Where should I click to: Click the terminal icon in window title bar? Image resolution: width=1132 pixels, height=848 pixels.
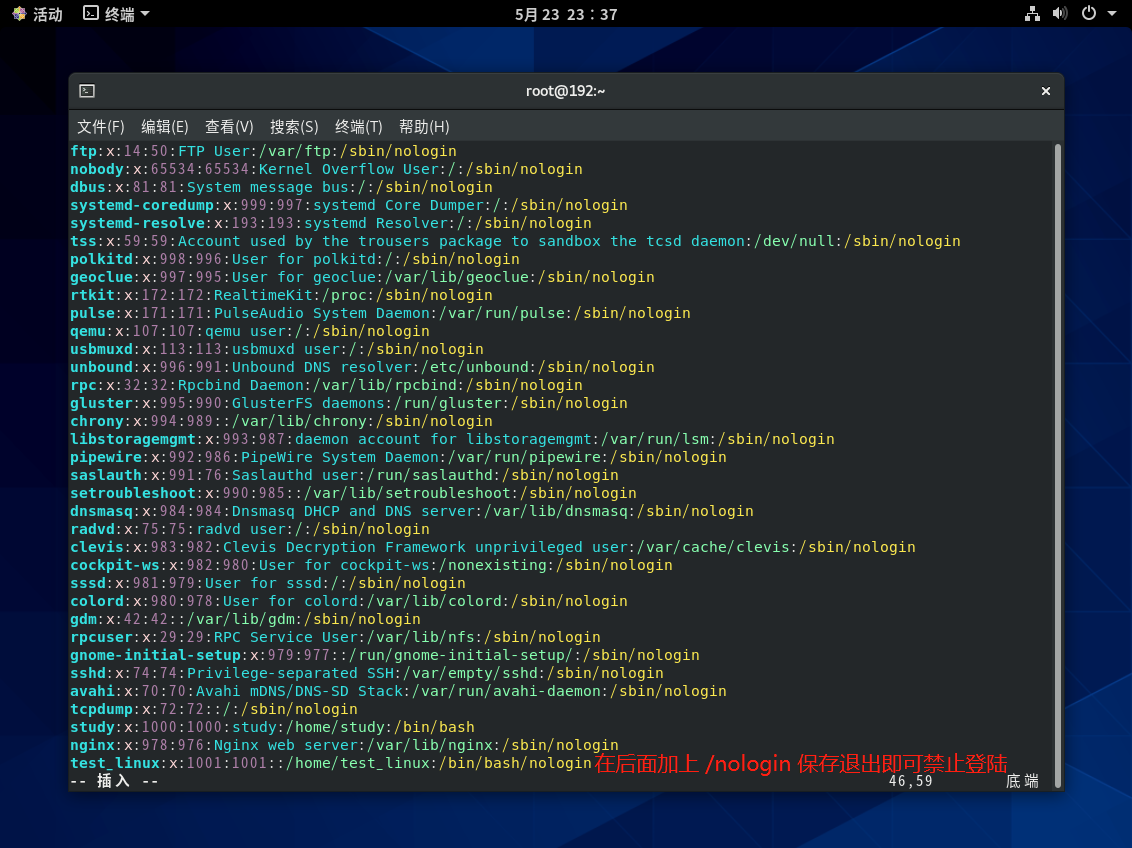coord(87,91)
